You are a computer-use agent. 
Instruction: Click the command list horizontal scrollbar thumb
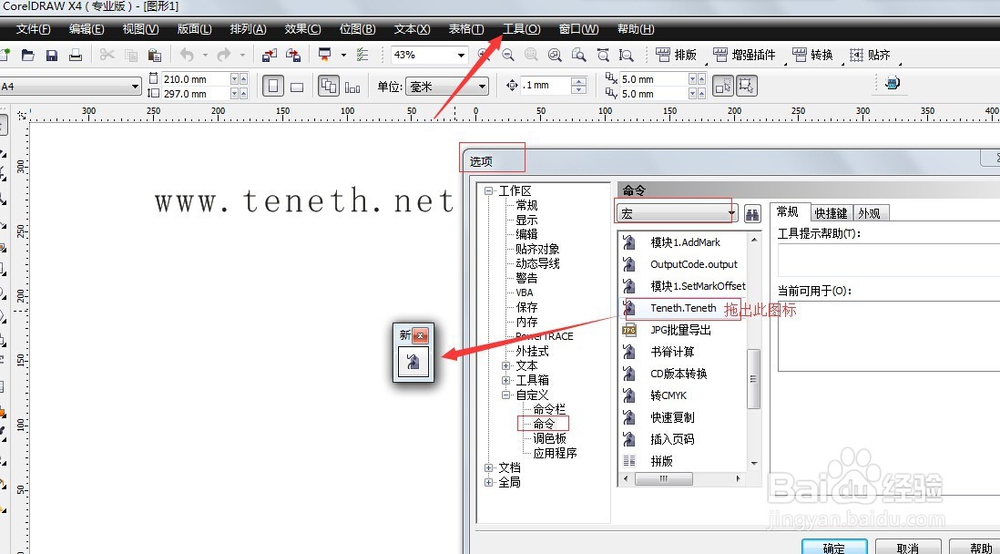coord(664,479)
